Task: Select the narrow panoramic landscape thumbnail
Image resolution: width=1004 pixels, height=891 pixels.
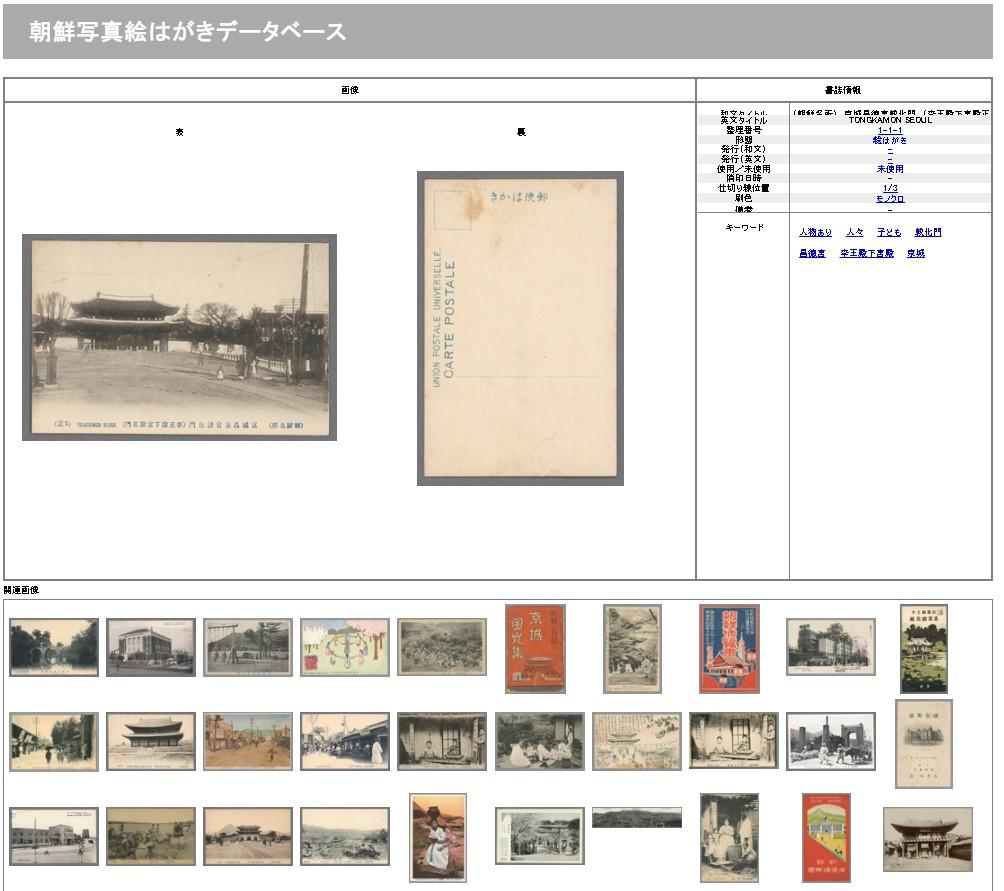Action: [636, 818]
